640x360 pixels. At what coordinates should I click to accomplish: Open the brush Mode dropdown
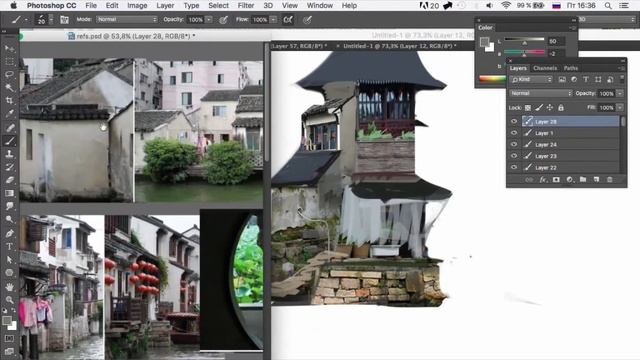click(127, 19)
